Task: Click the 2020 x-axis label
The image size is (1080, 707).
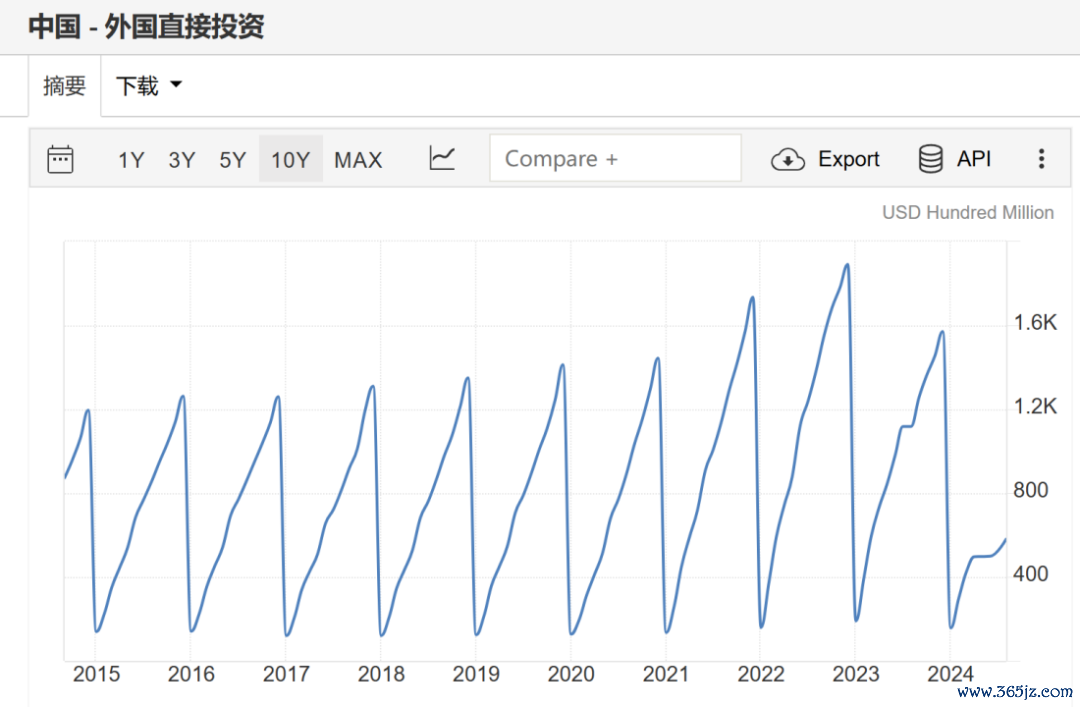Action: point(571,674)
